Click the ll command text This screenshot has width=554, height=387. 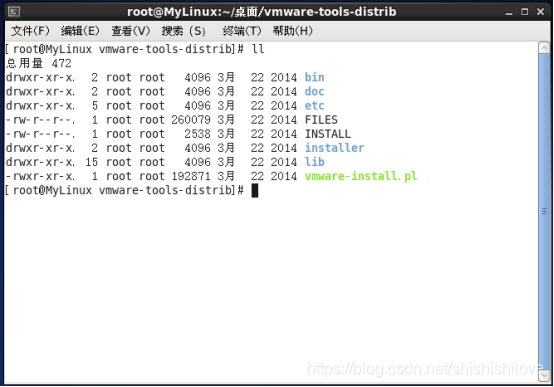click(x=258, y=49)
